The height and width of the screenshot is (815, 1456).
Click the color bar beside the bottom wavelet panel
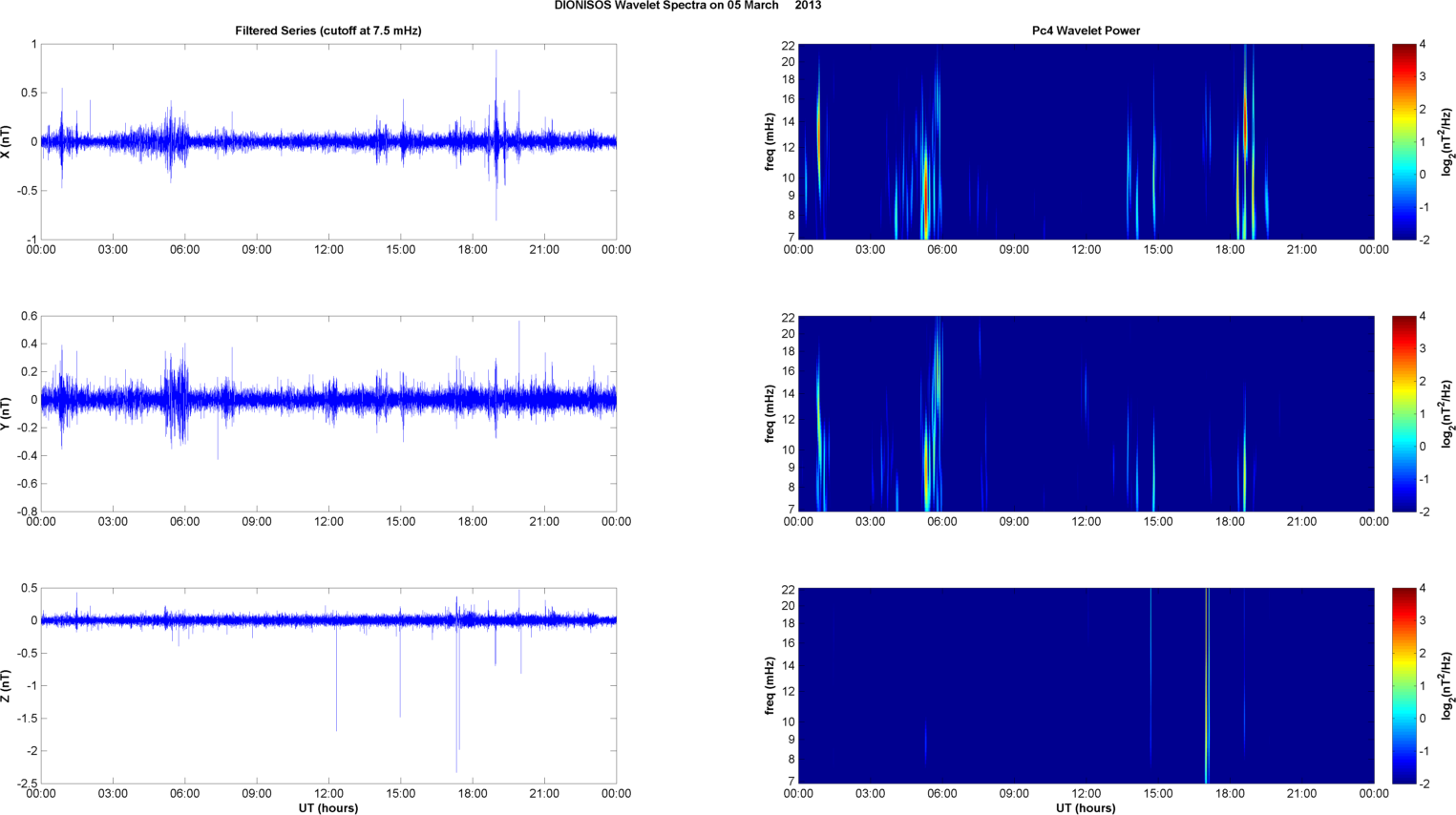[1403, 685]
